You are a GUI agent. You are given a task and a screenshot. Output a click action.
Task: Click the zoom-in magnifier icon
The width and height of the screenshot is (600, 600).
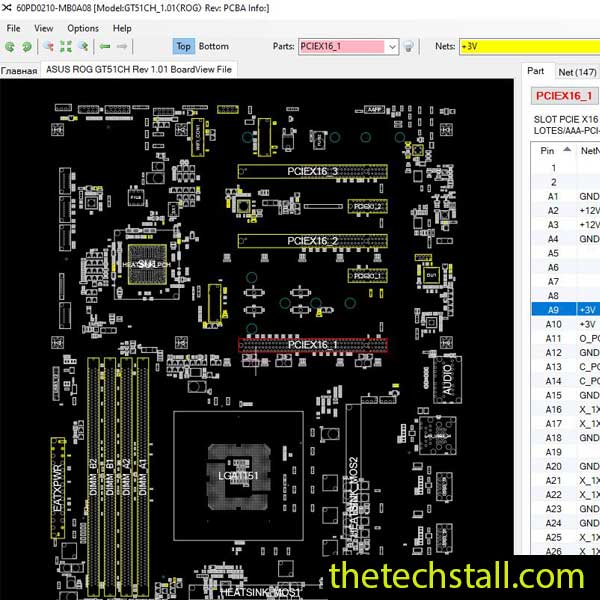(83, 47)
